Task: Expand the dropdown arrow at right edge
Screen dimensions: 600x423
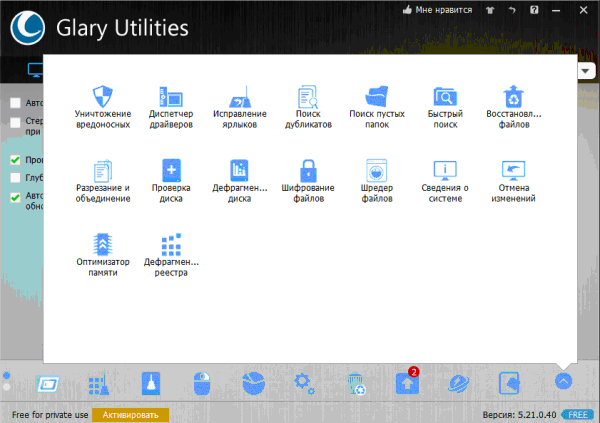Action: coord(587,69)
